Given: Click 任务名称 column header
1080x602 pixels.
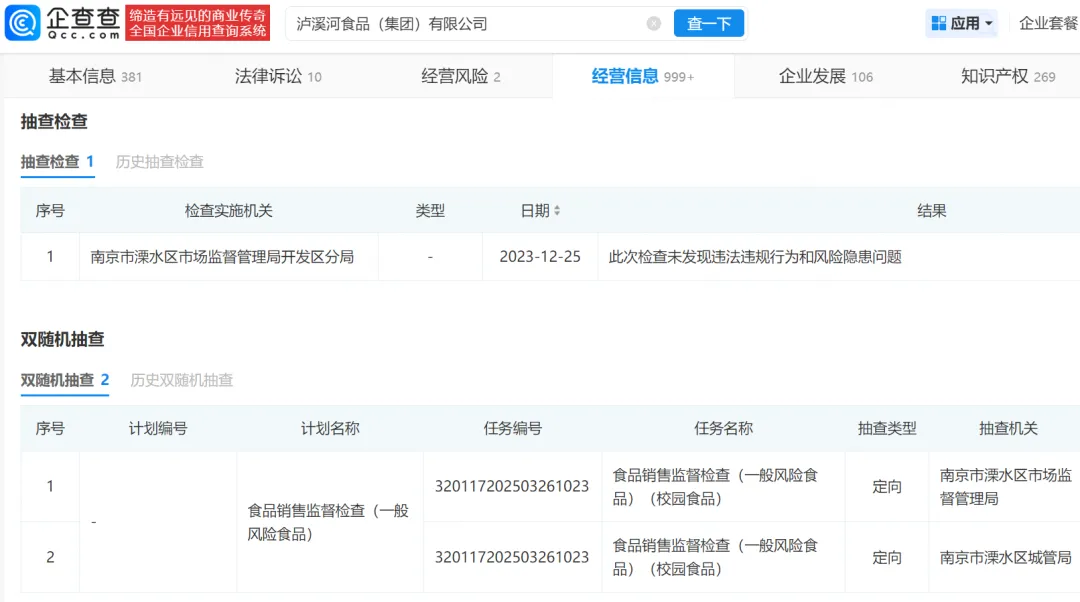Looking at the screenshot, I should tap(723, 428).
